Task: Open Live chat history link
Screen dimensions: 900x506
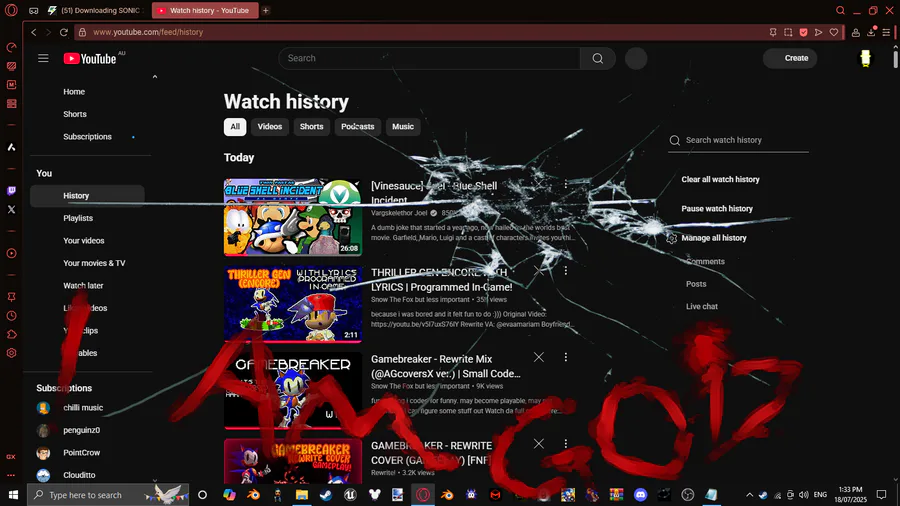Action: coord(702,306)
